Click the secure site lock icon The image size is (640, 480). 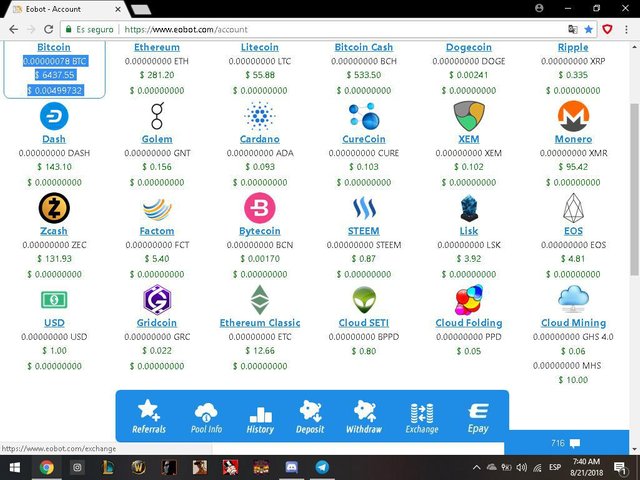69,29
